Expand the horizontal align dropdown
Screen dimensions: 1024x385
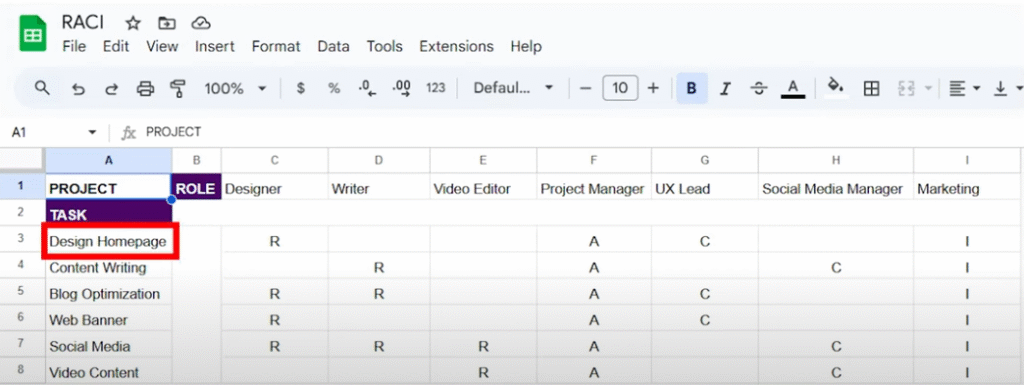click(965, 88)
